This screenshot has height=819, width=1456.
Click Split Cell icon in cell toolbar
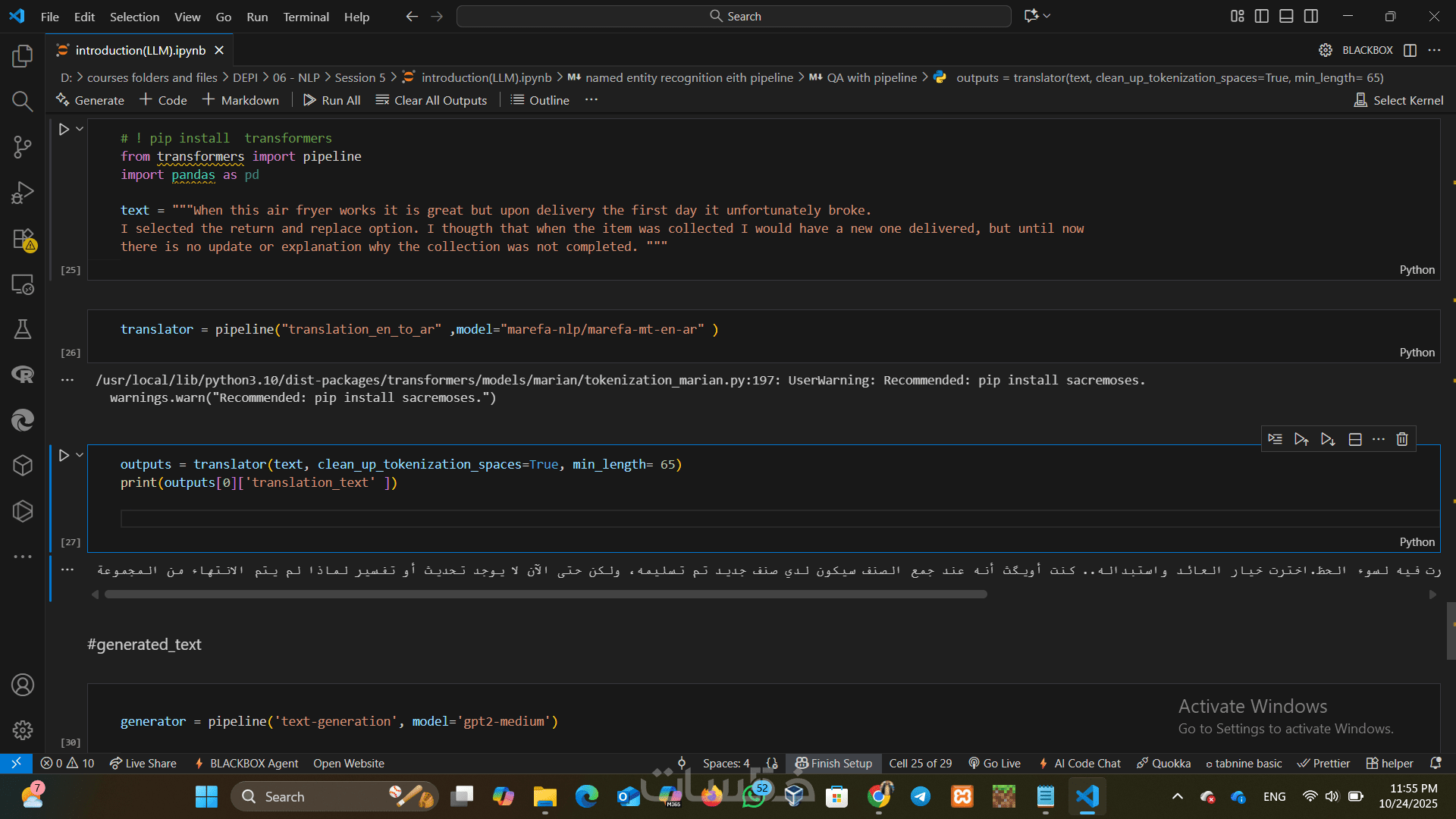pos(1355,439)
